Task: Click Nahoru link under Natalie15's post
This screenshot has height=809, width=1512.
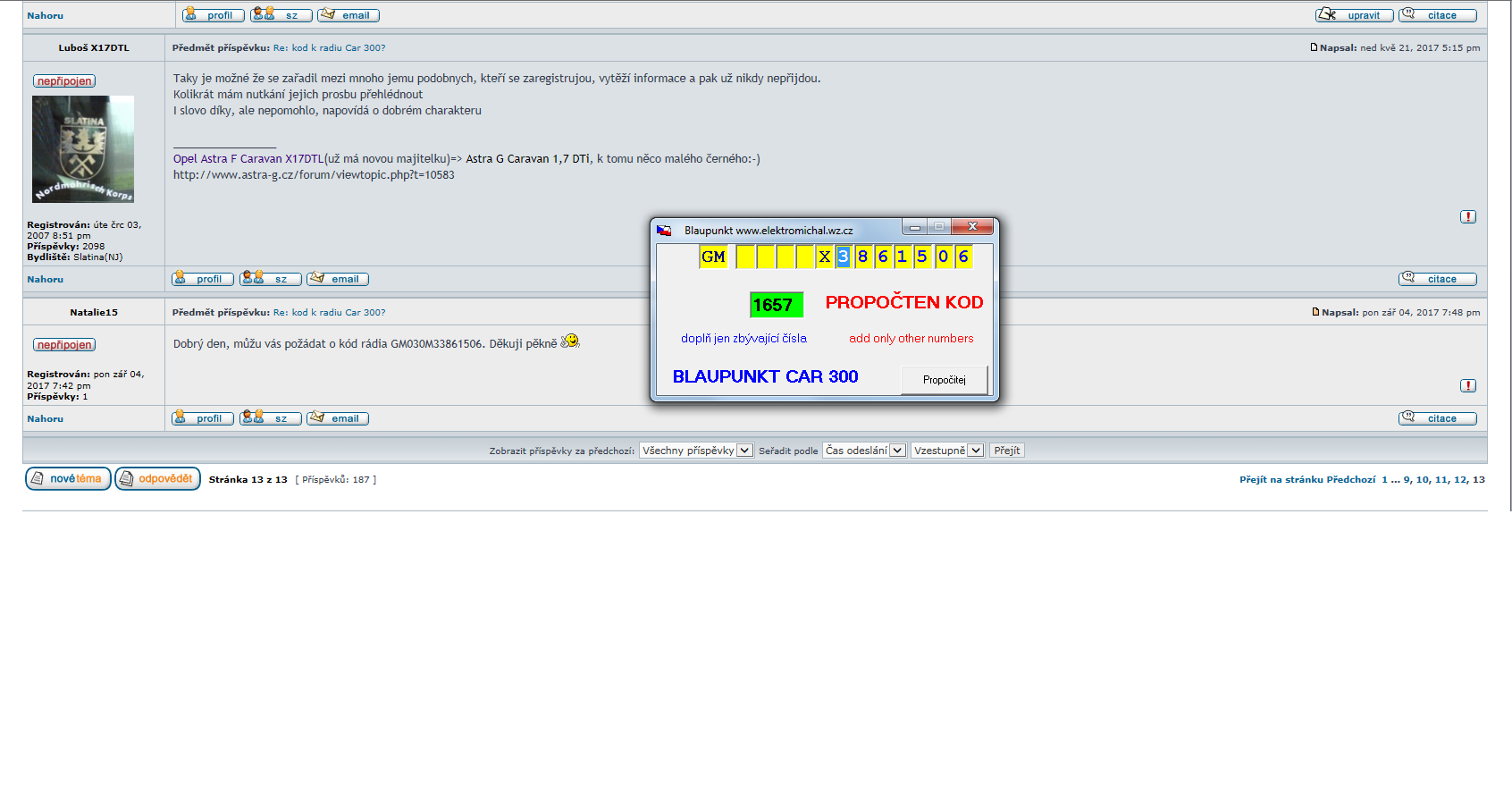Action: pos(45,419)
